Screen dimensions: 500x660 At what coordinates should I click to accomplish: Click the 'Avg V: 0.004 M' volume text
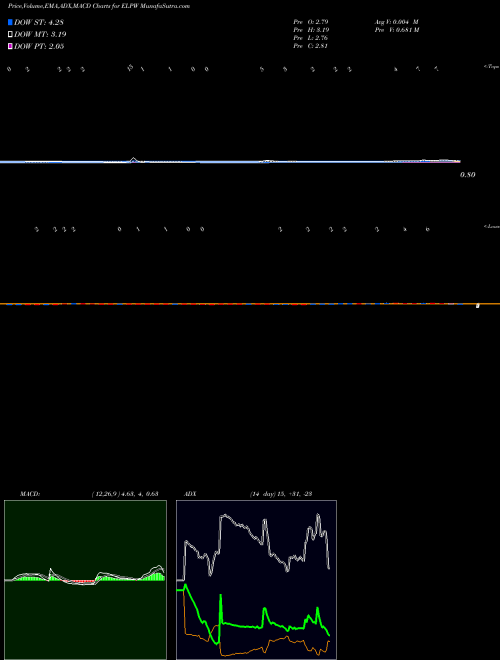tap(396, 21)
